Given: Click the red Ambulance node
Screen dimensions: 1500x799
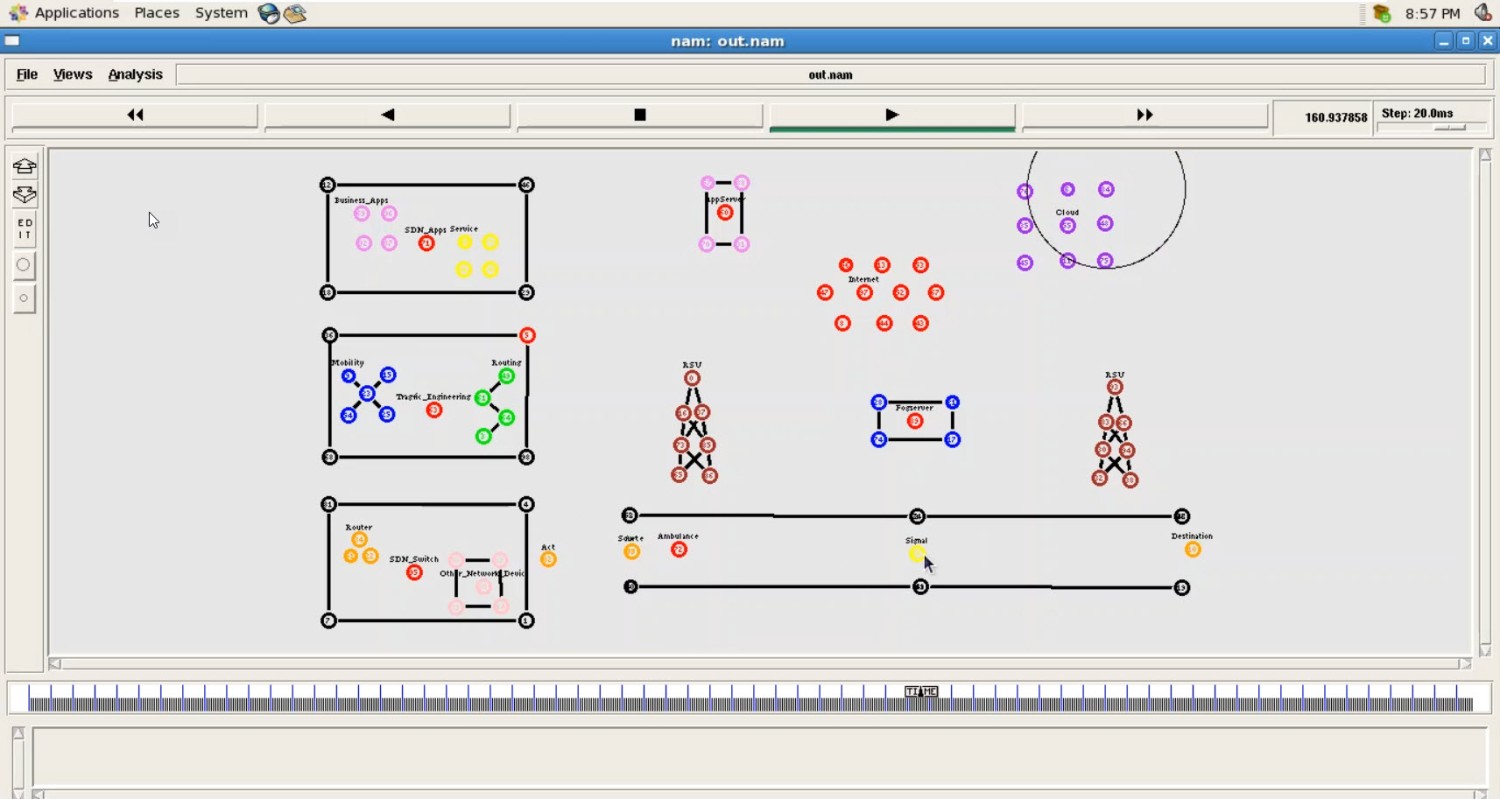Looking at the screenshot, I should (679, 549).
